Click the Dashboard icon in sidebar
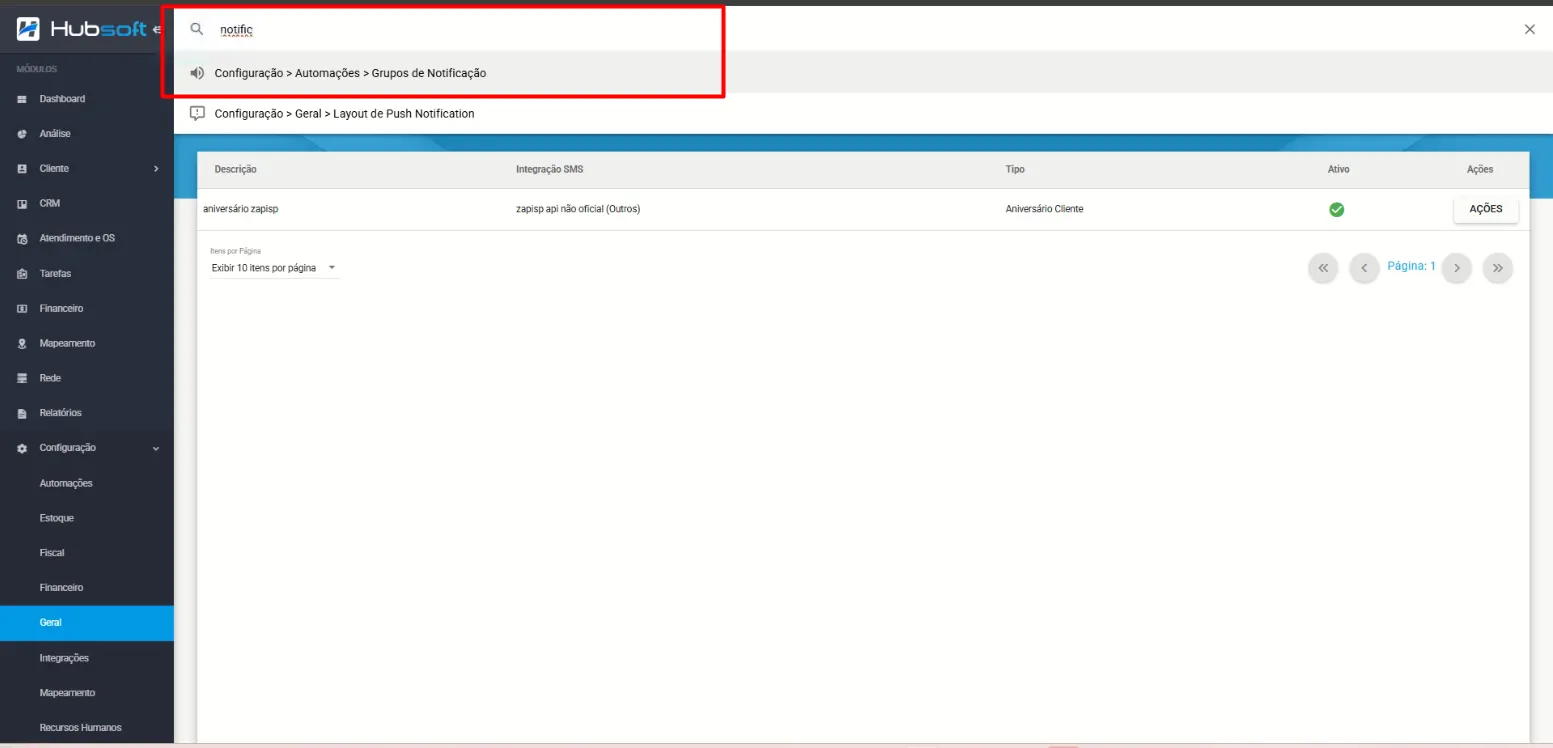1553x748 pixels. click(22, 99)
